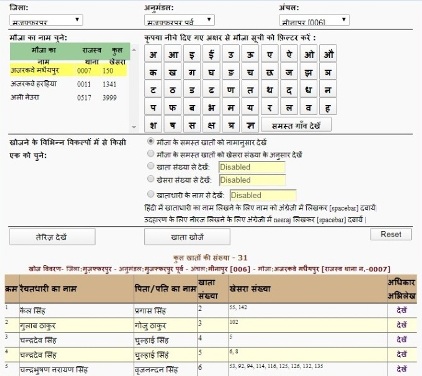The image size is (422, 376).
Task: Filter mauja list by letter ध
Action: (x=309, y=89)
